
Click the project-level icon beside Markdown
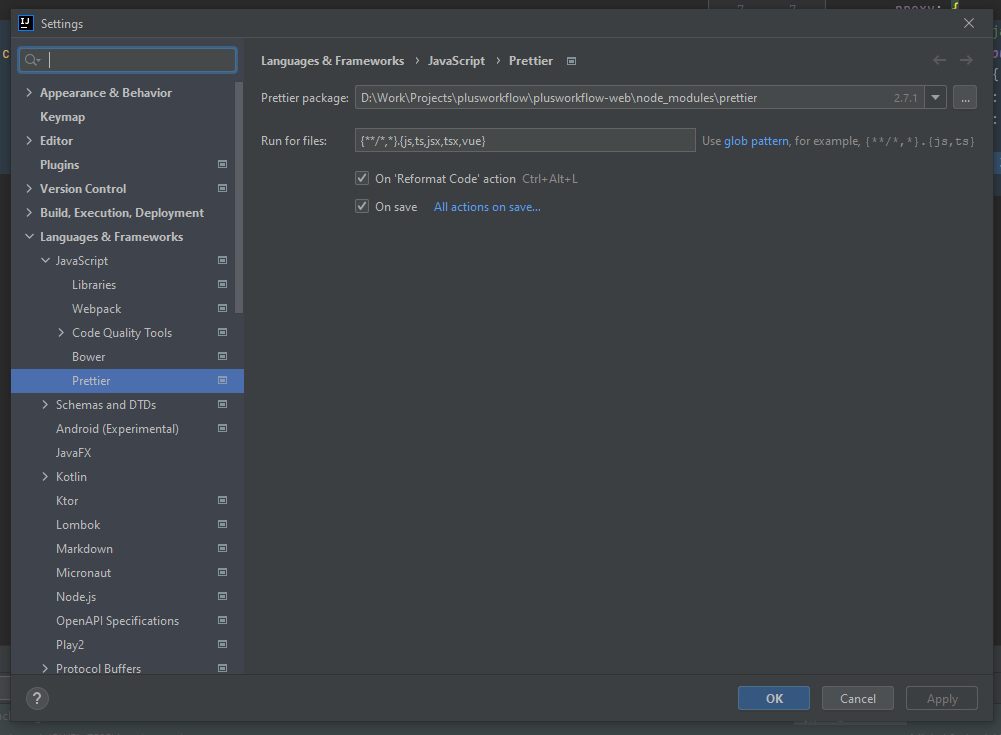pos(222,549)
